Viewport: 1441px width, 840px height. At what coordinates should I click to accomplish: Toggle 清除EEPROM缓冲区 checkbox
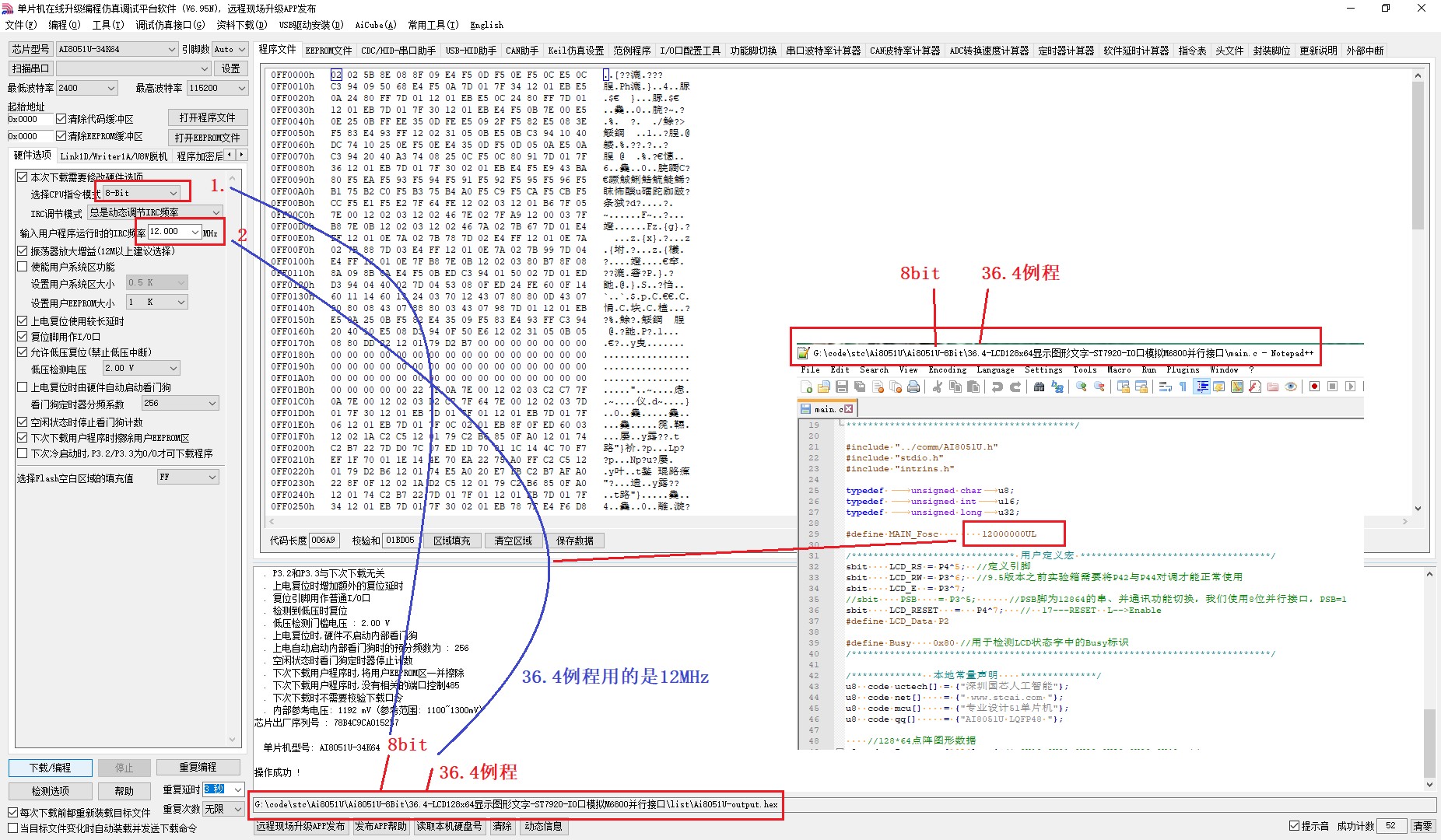click(61, 136)
